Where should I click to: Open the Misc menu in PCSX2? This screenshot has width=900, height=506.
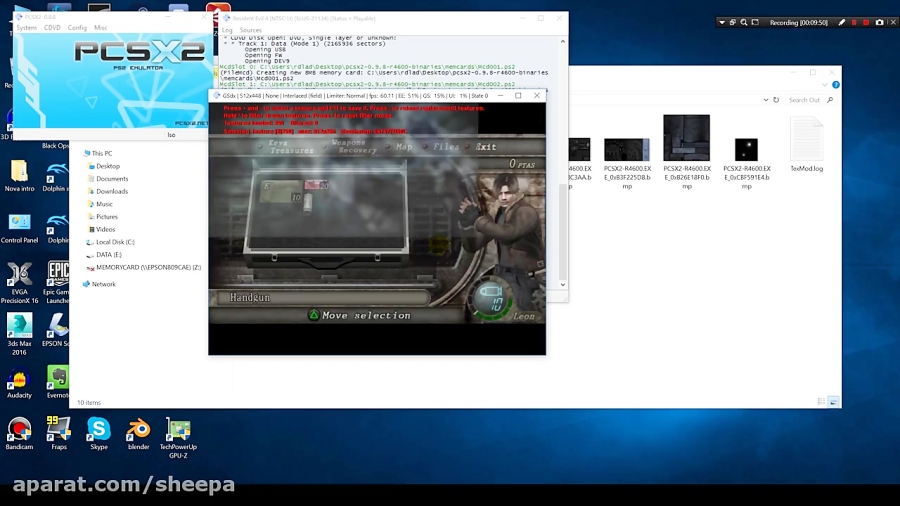click(x=100, y=28)
